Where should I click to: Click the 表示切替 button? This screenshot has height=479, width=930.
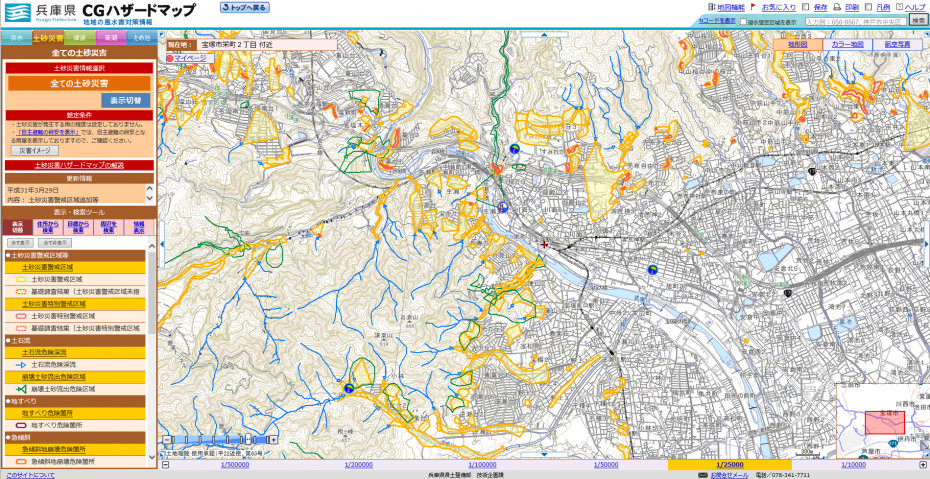126,100
